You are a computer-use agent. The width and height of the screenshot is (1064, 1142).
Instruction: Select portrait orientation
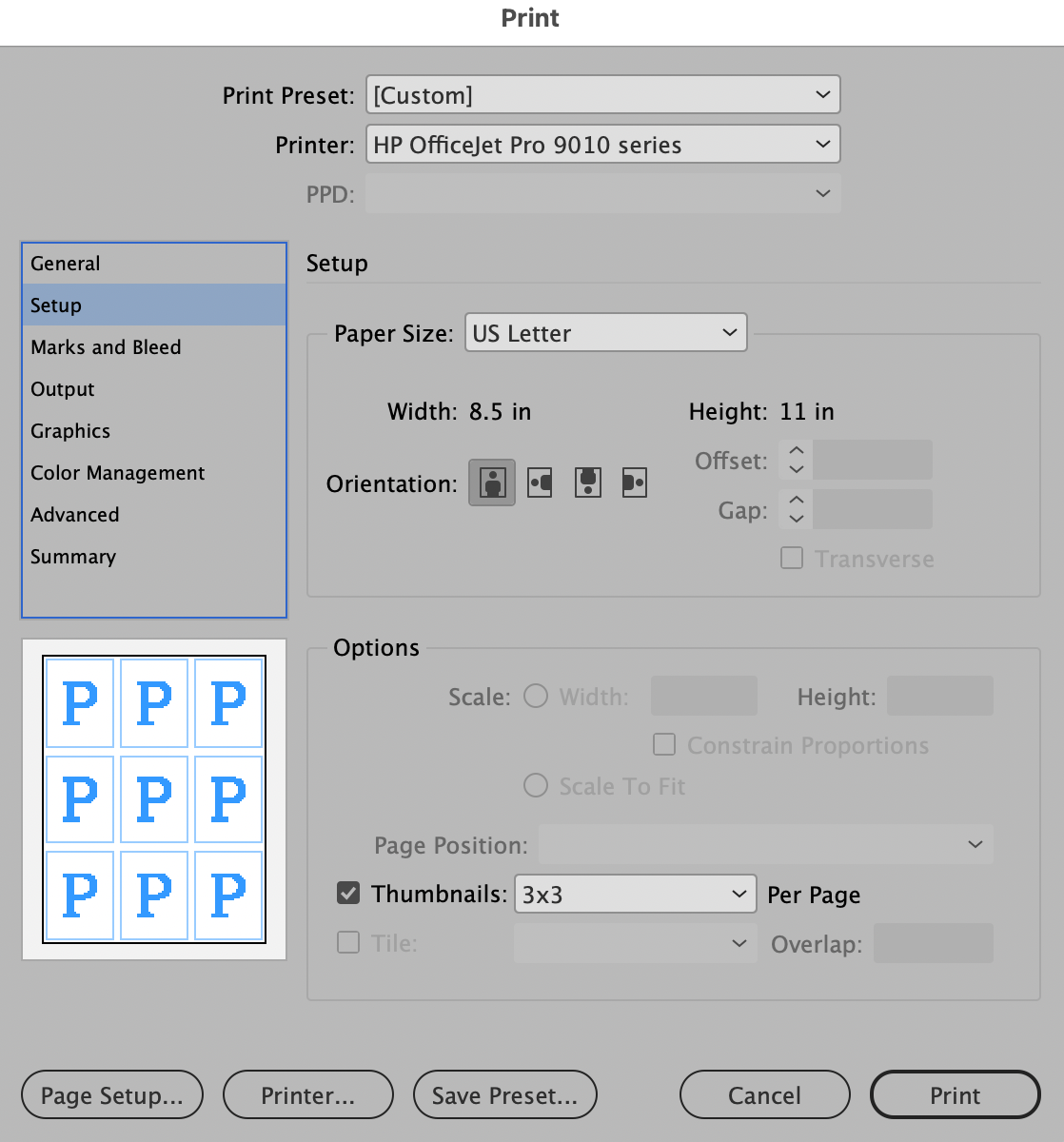click(x=491, y=482)
